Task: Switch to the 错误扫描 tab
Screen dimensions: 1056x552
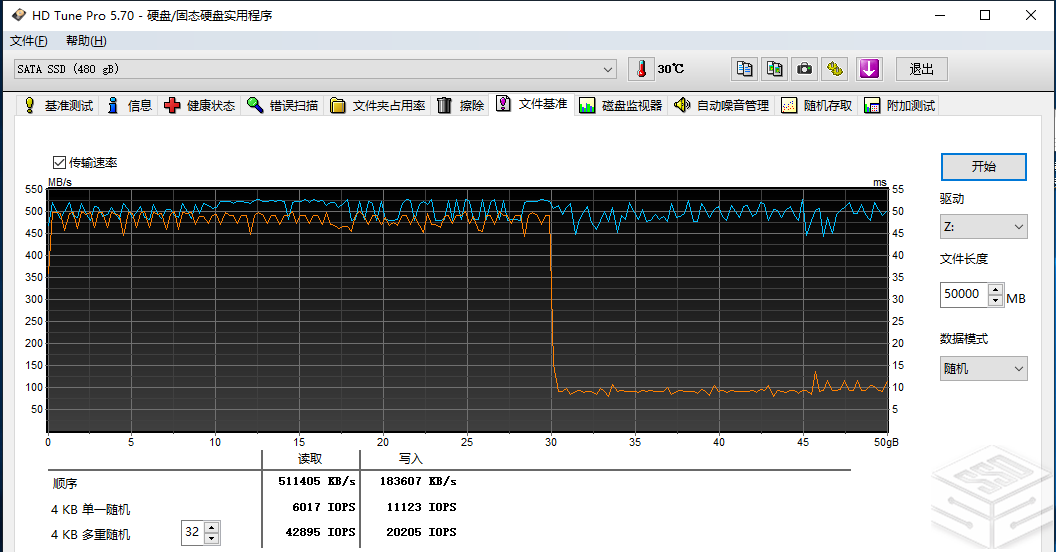Action: (x=283, y=105)
